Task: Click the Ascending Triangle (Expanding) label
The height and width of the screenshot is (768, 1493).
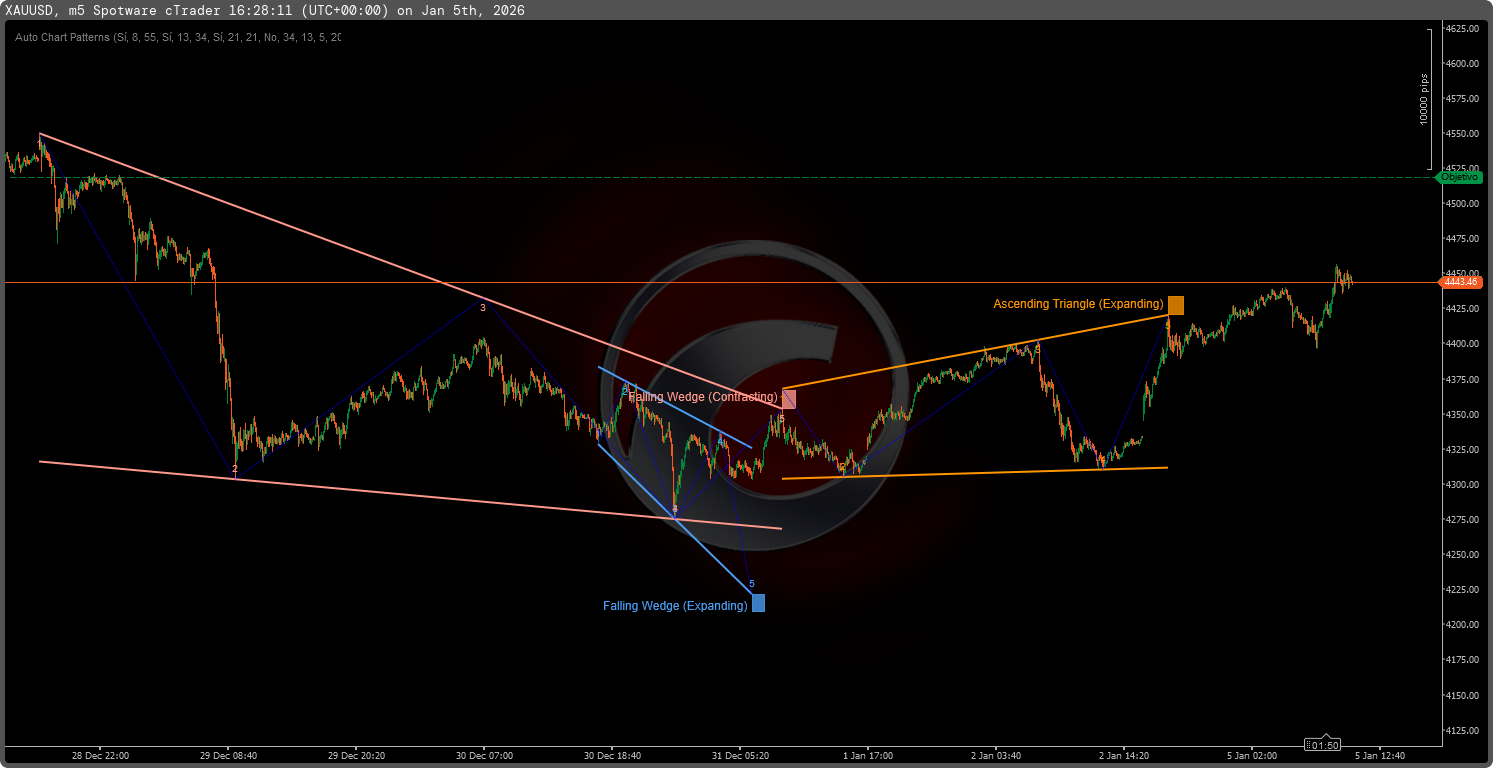Action: (x=1078, y=304)
